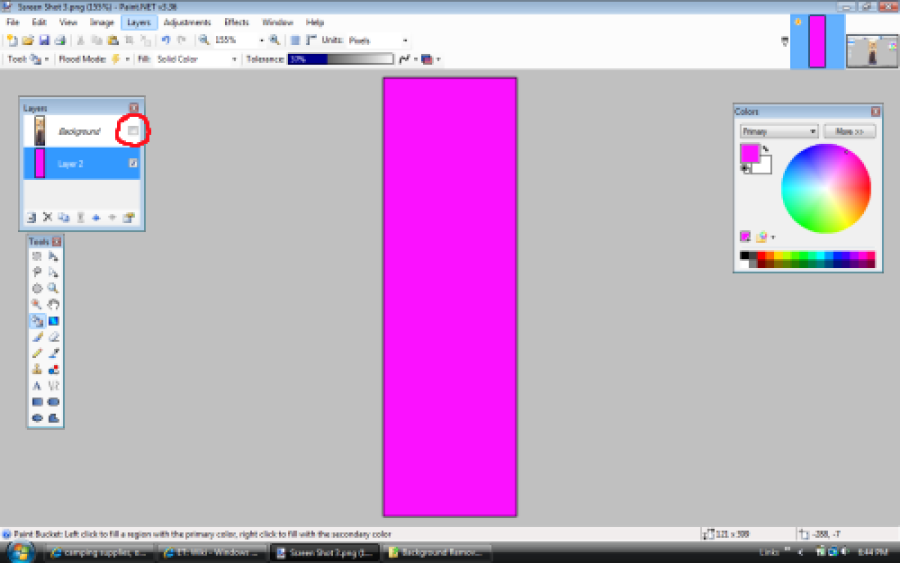Select the Color Picker tool
Screen dimensions: 900x563
[53, 353]
